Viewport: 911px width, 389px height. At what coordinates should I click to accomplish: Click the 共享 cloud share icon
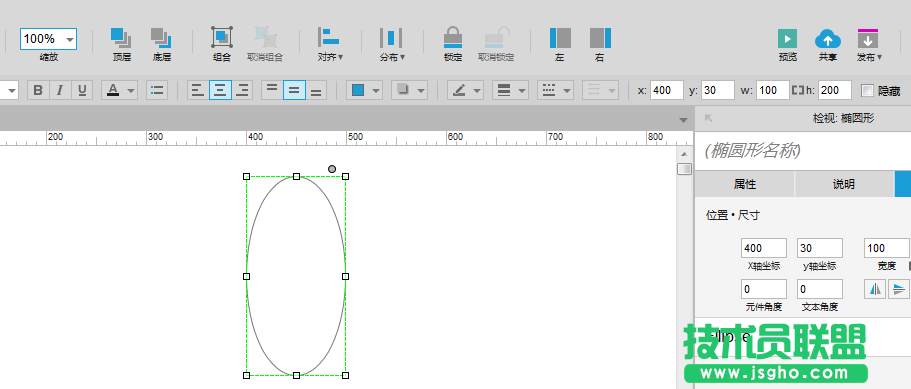[828, 39]
